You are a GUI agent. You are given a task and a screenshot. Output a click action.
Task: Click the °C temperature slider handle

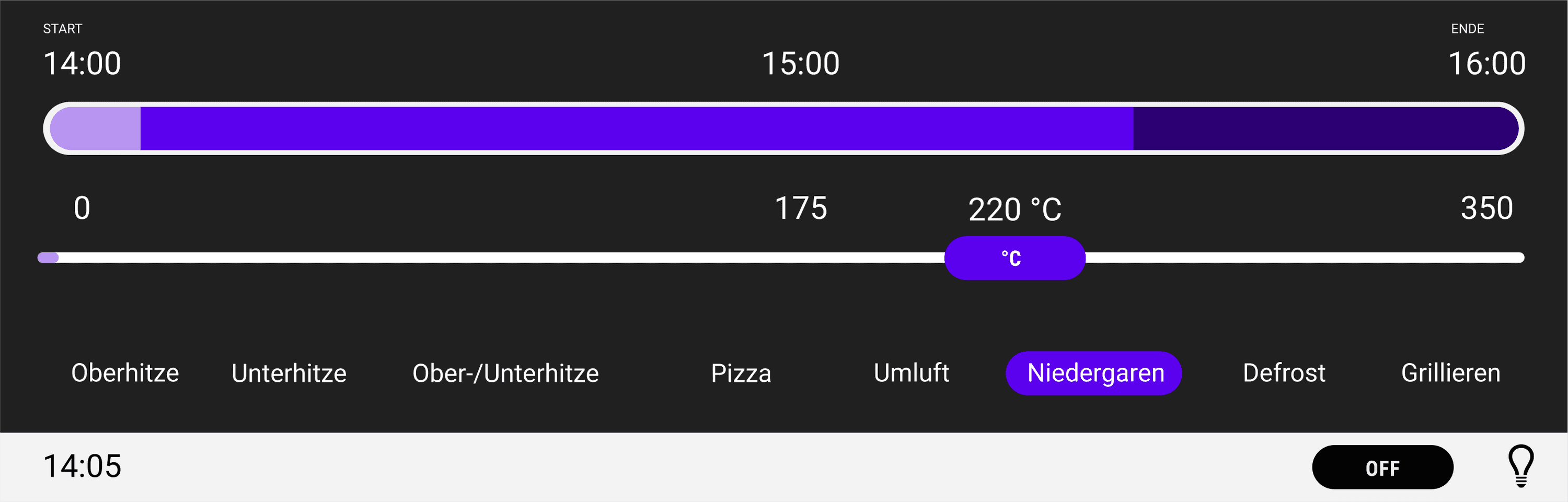click(x=1014, y=258)
